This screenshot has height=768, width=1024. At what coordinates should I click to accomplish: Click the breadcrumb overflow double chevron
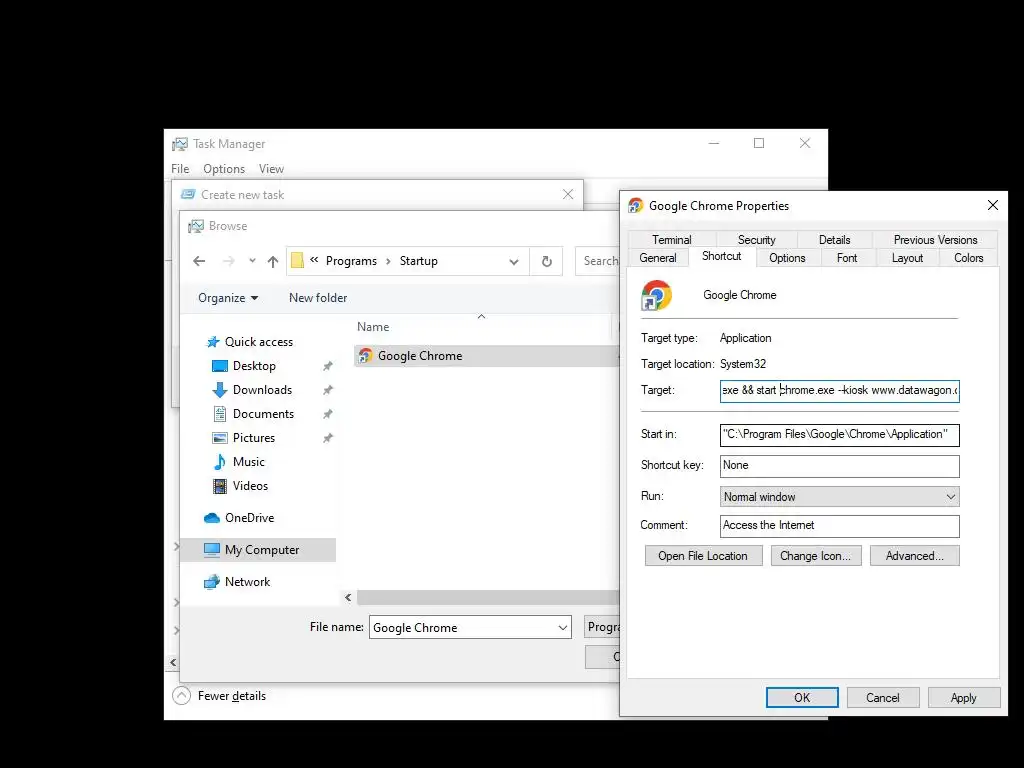314,260
